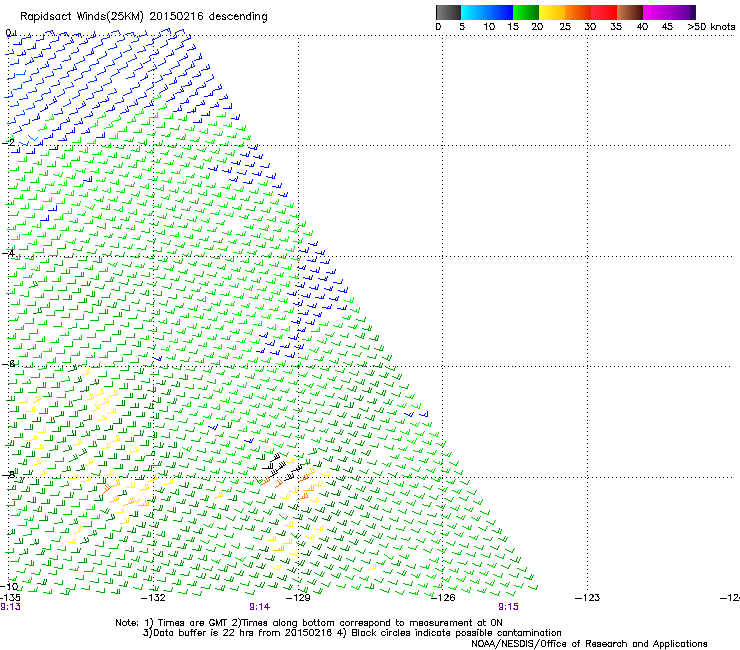Click the purple '9:13' time label

click(10, 607)
